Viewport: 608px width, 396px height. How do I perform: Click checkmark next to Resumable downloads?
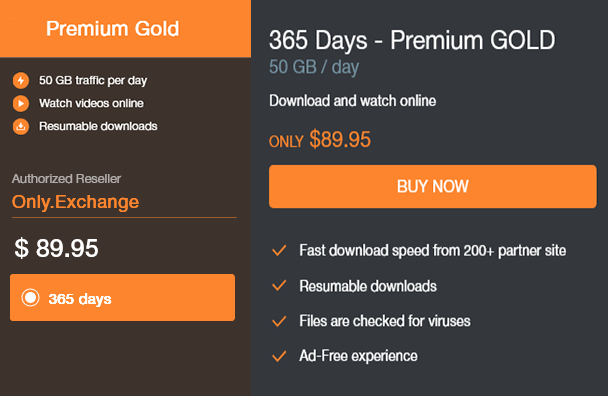[x=279, y=286]
